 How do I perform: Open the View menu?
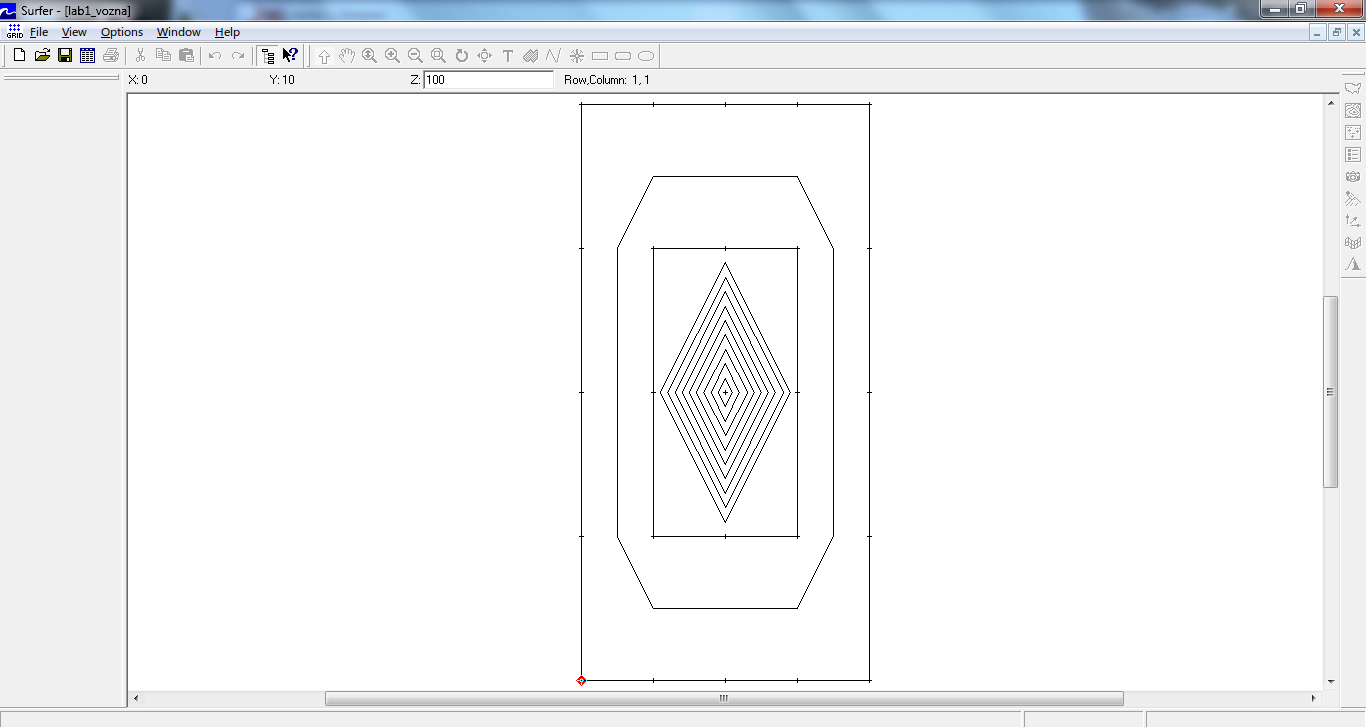click(74, 32)
